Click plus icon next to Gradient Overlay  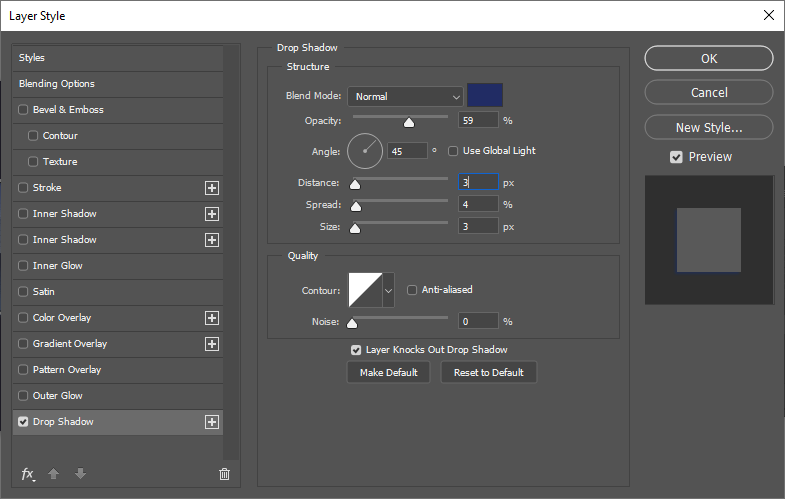pyautogui.click(x=211, y=344)
